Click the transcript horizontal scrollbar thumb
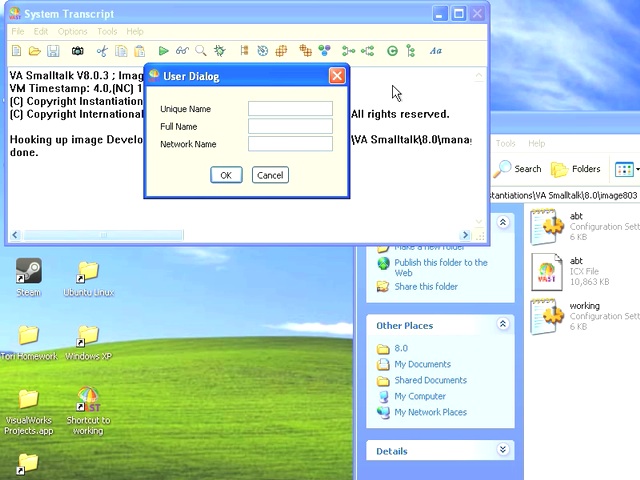 tap(104, 235)
